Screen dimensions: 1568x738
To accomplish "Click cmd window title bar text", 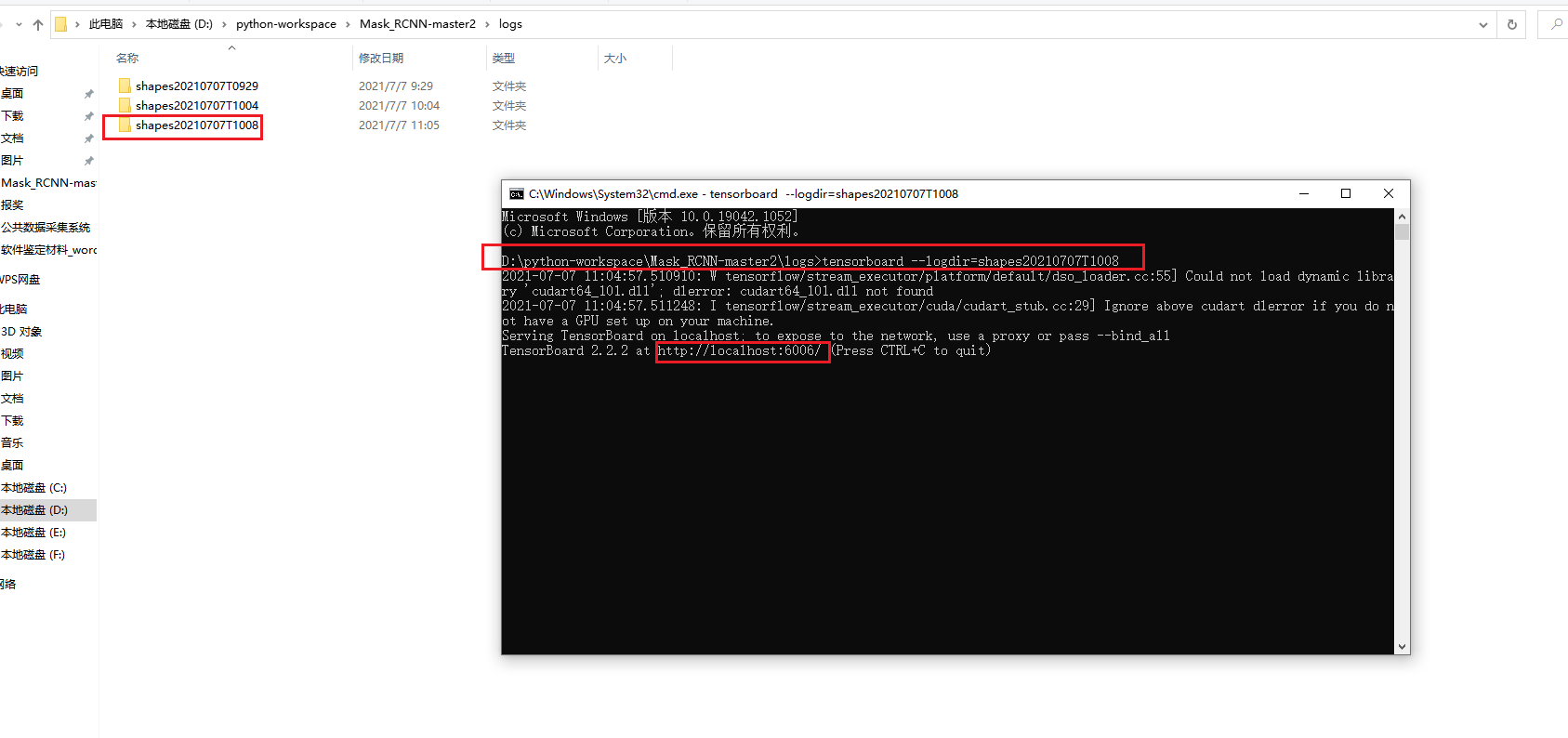I will click(x=744, y=194).
